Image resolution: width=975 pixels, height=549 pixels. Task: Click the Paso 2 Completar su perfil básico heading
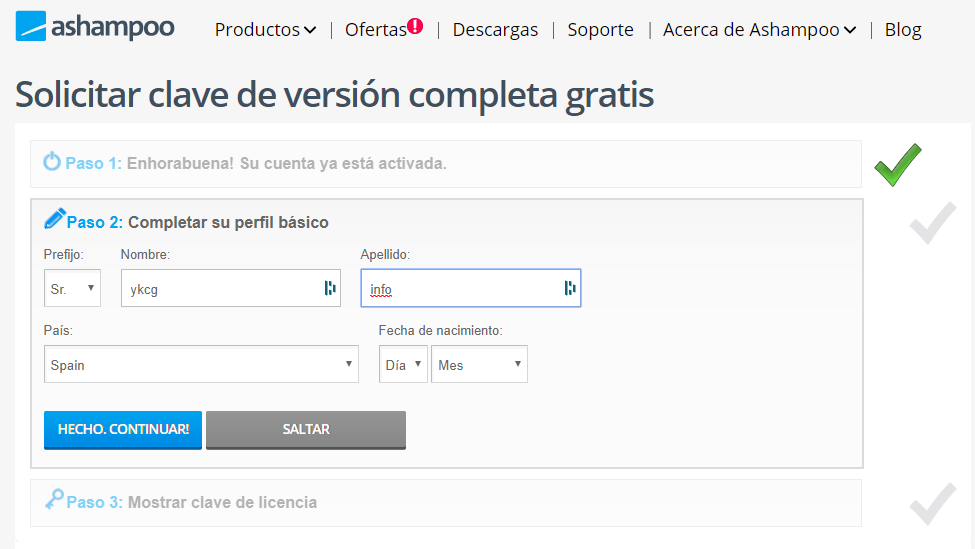[x=198, y=222]
